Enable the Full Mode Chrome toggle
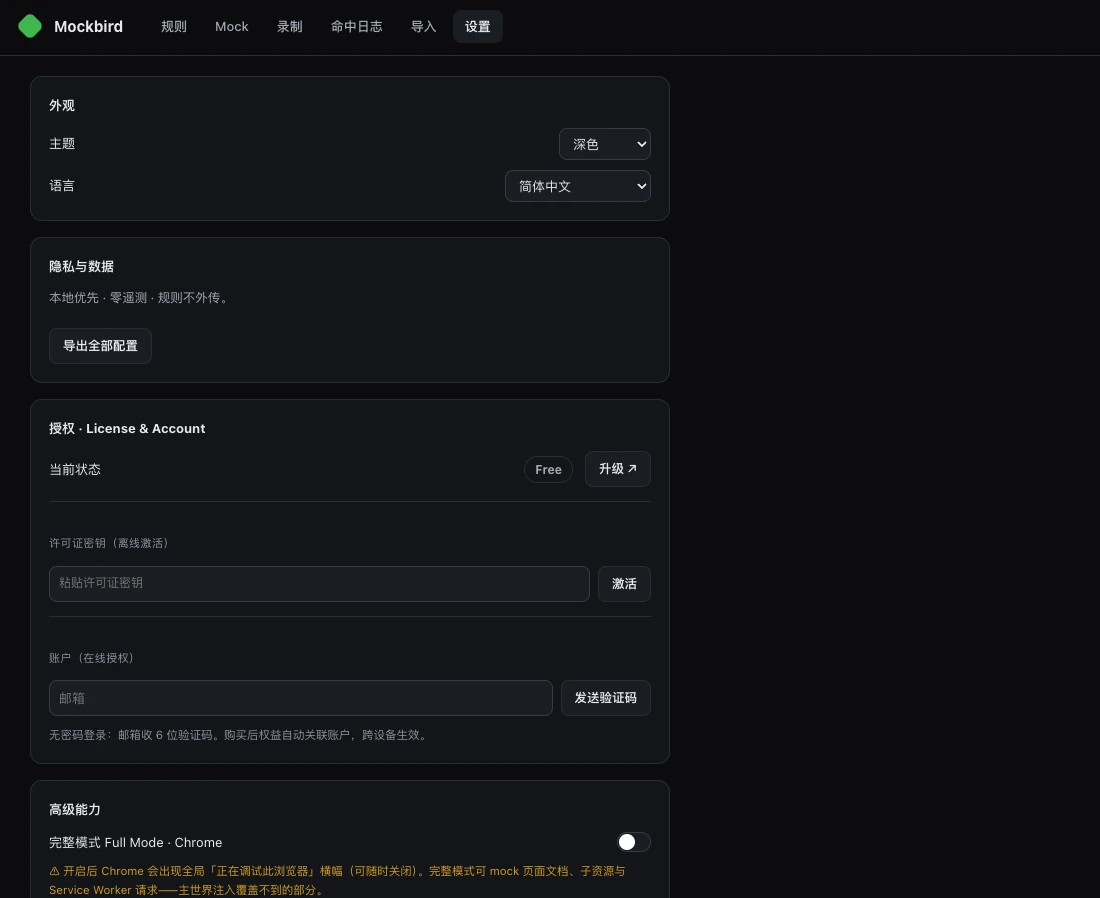 (x=633, y=842)
